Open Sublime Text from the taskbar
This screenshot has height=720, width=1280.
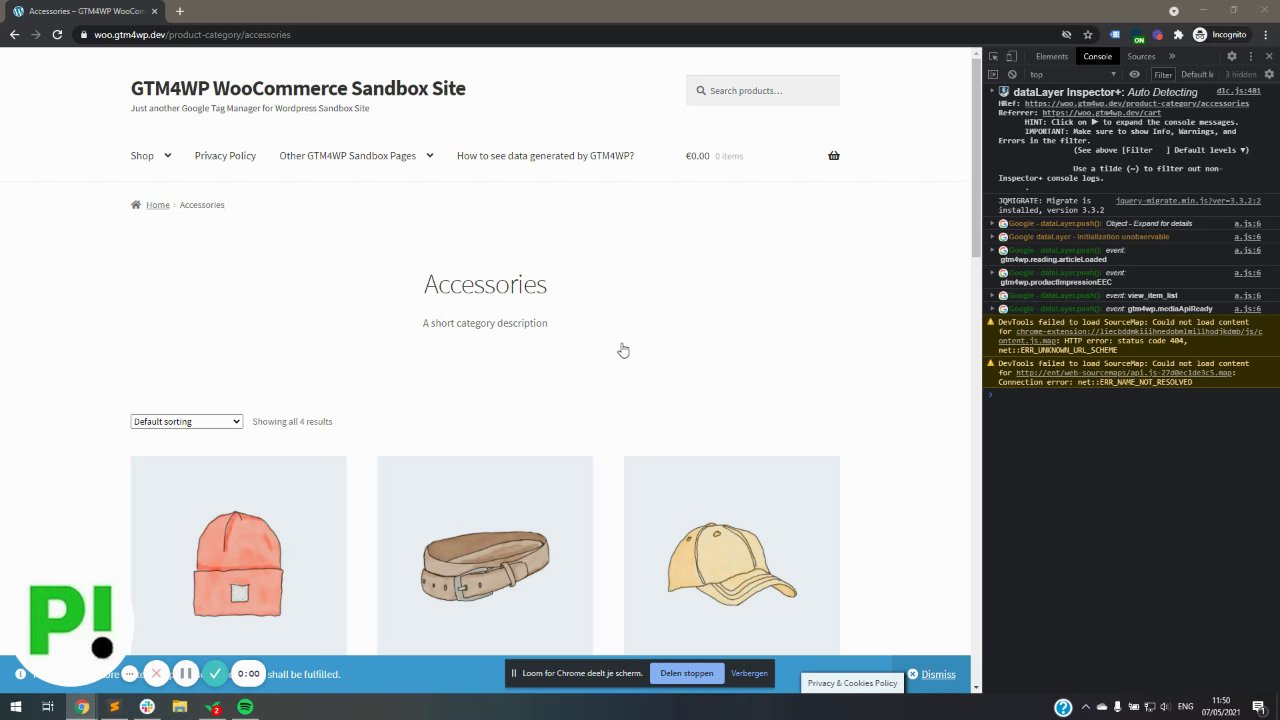tap(114, 707)
